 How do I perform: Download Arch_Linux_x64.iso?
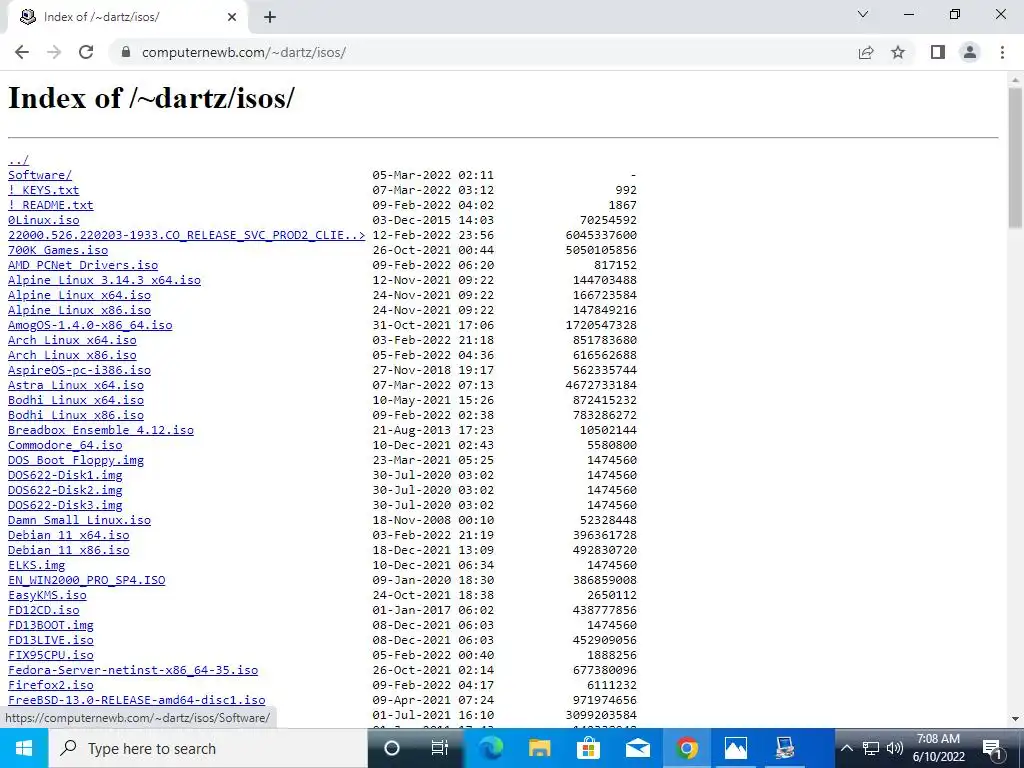pos(72,340)
